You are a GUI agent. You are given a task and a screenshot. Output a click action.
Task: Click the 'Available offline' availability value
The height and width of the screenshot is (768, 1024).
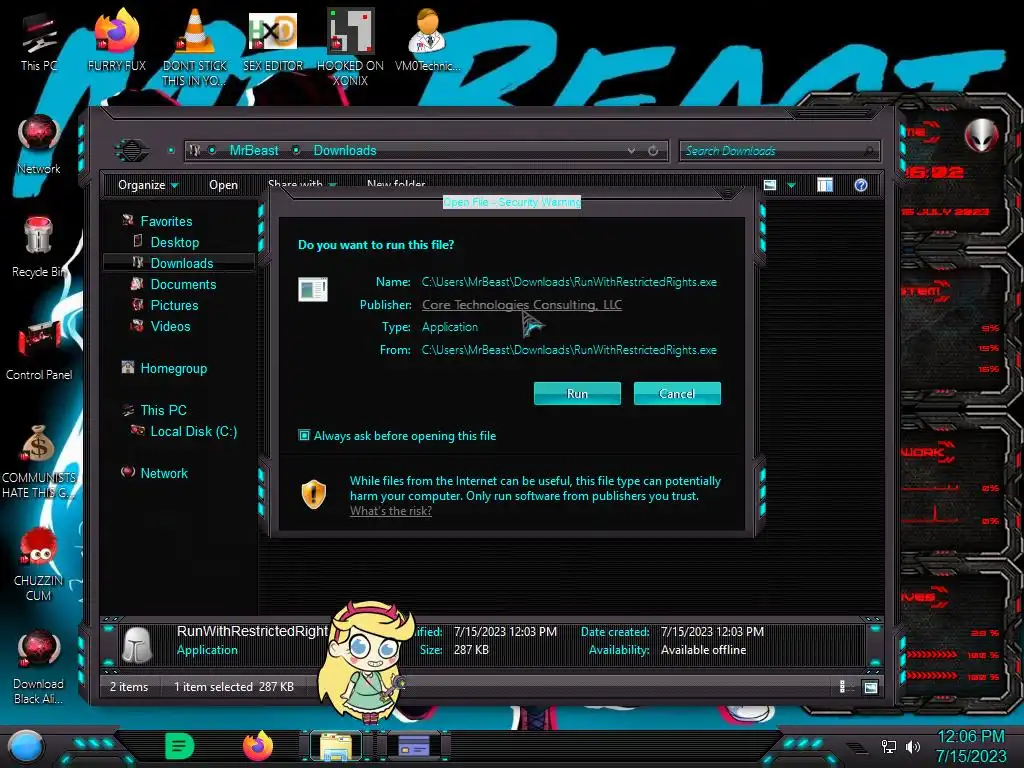tap(703, 650)
